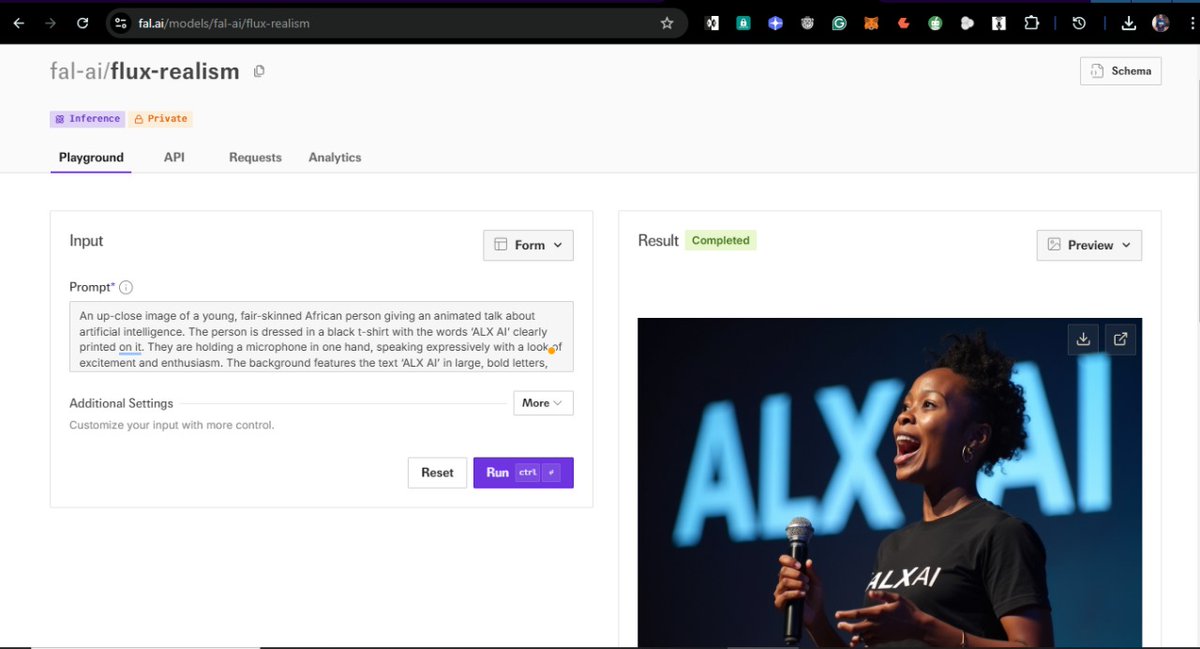This screenshot has width=1200, height=649.
Task: Reload the fal.ai page
Action: pos(83,23)
